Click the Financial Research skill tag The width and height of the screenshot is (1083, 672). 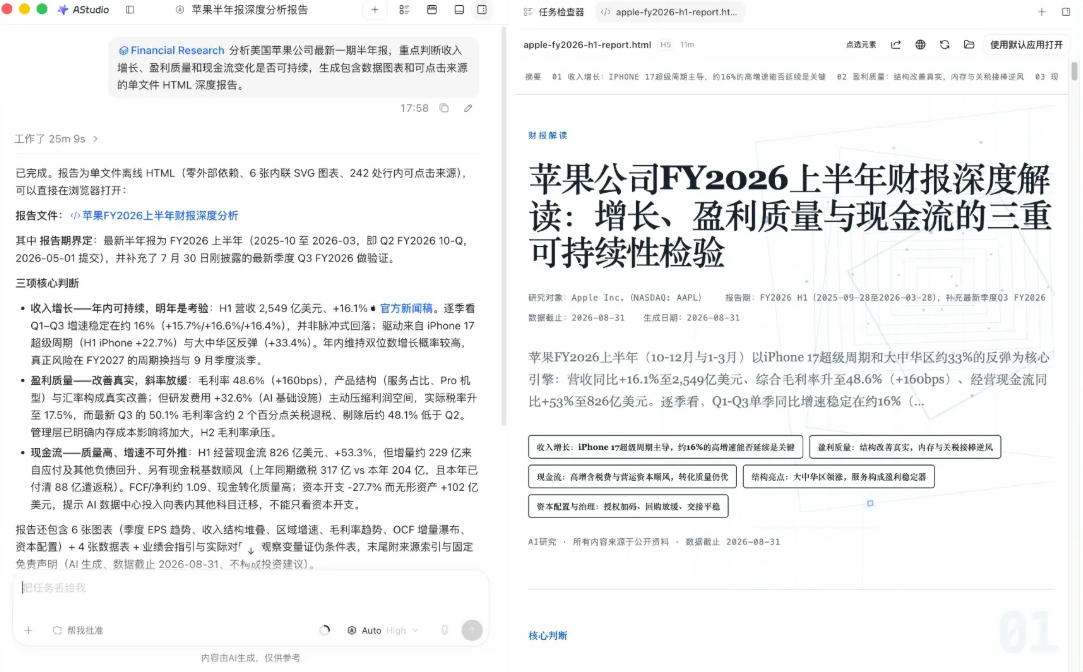[171, 50]
